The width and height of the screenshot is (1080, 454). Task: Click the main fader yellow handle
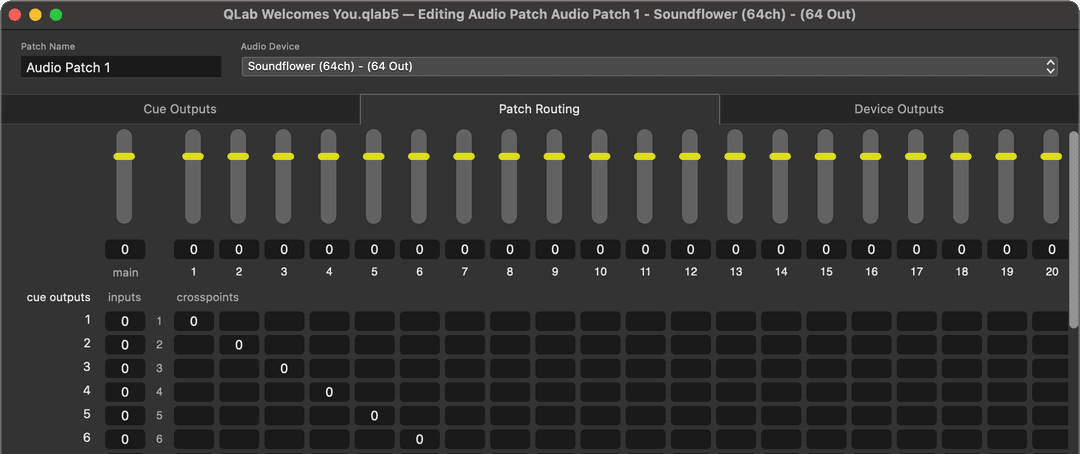[x=125, y=157]
